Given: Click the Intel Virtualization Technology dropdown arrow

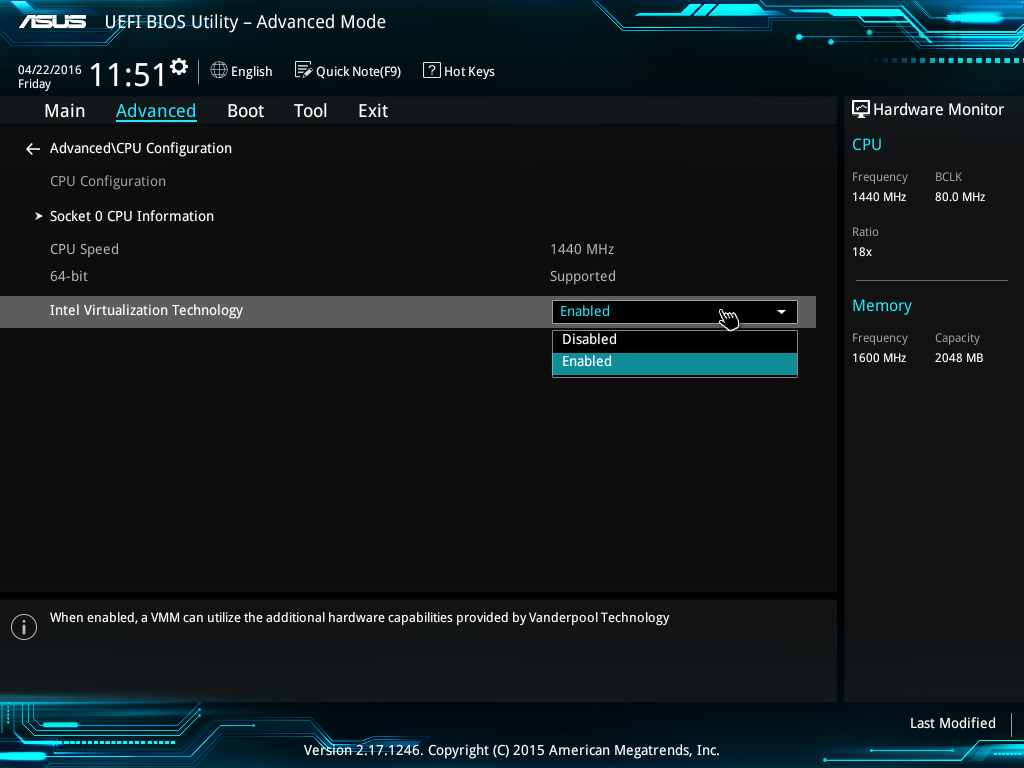Looking at the screenshot, I should (781, 312).
